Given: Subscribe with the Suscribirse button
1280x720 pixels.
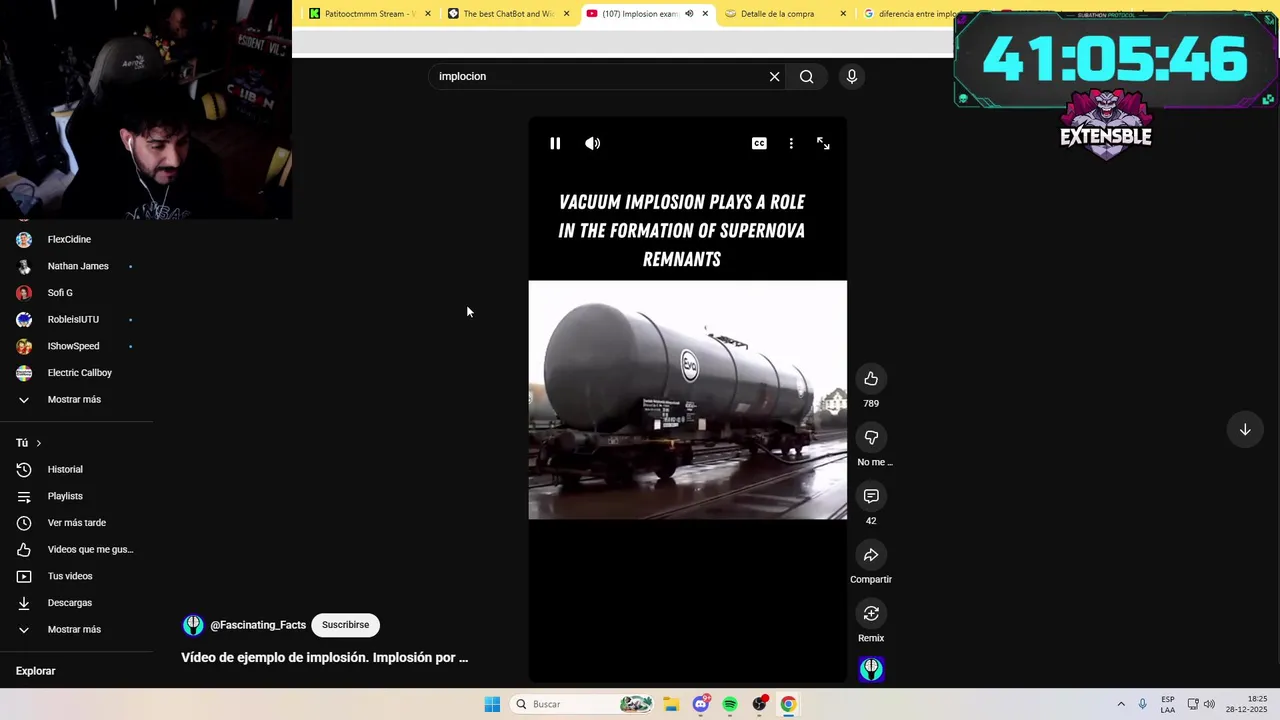Looking at the screenshot, I should 345,625.
